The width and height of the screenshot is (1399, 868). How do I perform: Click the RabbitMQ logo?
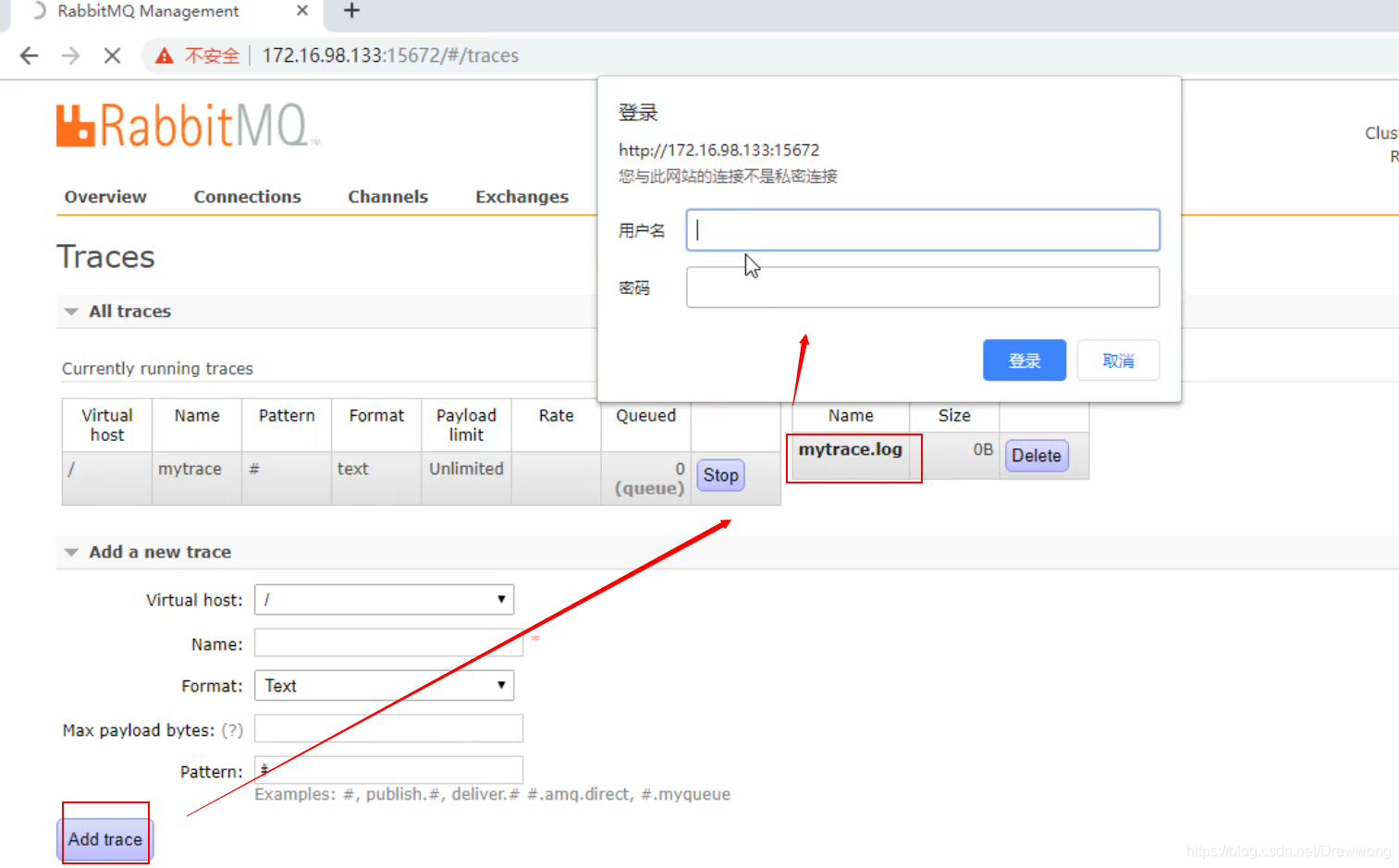point(188,126)
